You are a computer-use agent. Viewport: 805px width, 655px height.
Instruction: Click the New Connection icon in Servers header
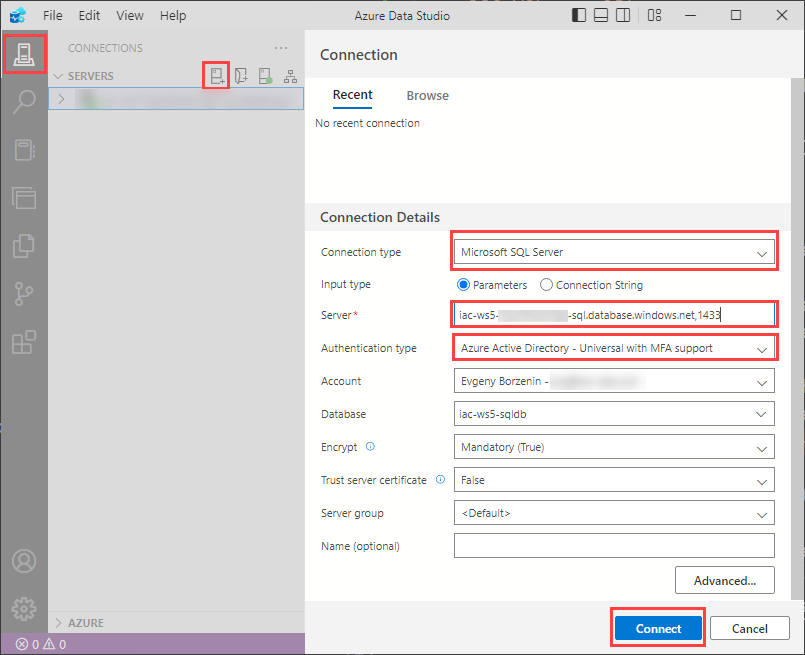(217, 76)
